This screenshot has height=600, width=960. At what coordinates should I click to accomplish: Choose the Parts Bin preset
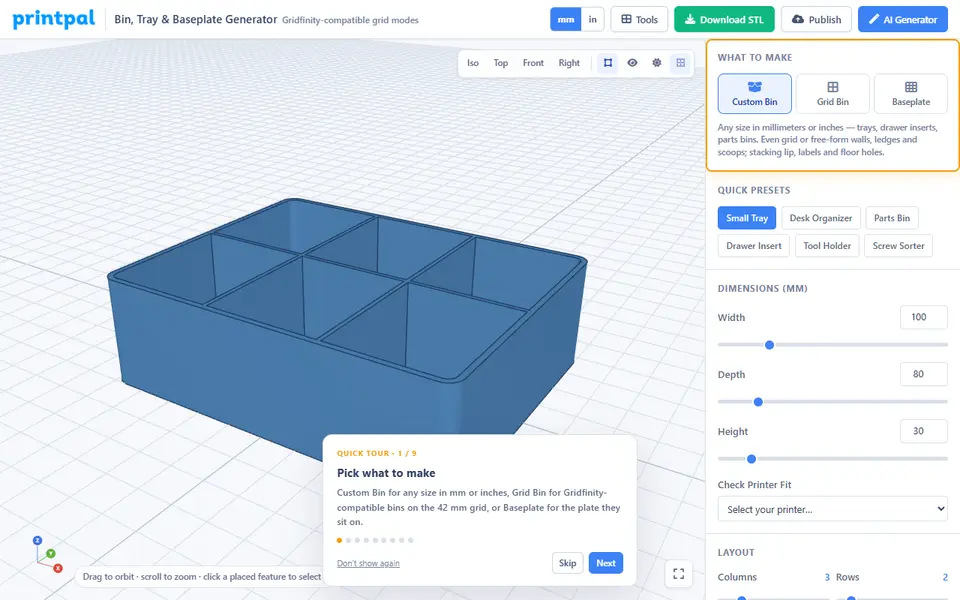(x=891, y=218)
